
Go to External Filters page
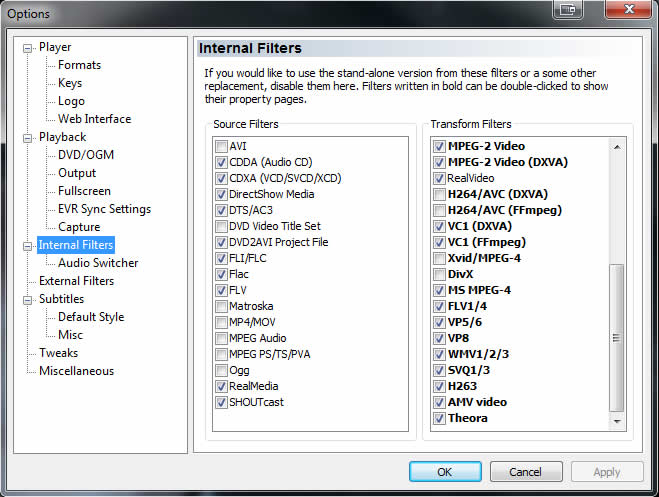coord(76,281)
